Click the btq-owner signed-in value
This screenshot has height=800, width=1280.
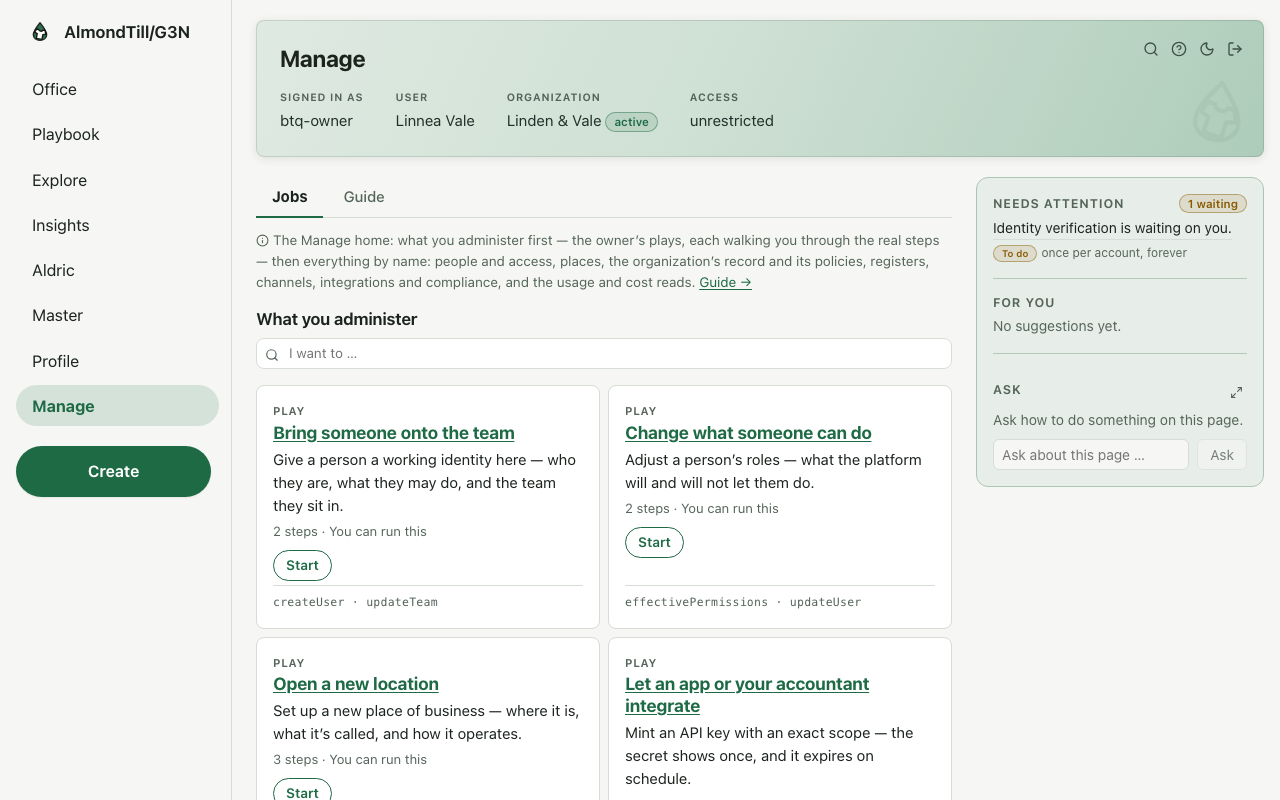[316, 121]
